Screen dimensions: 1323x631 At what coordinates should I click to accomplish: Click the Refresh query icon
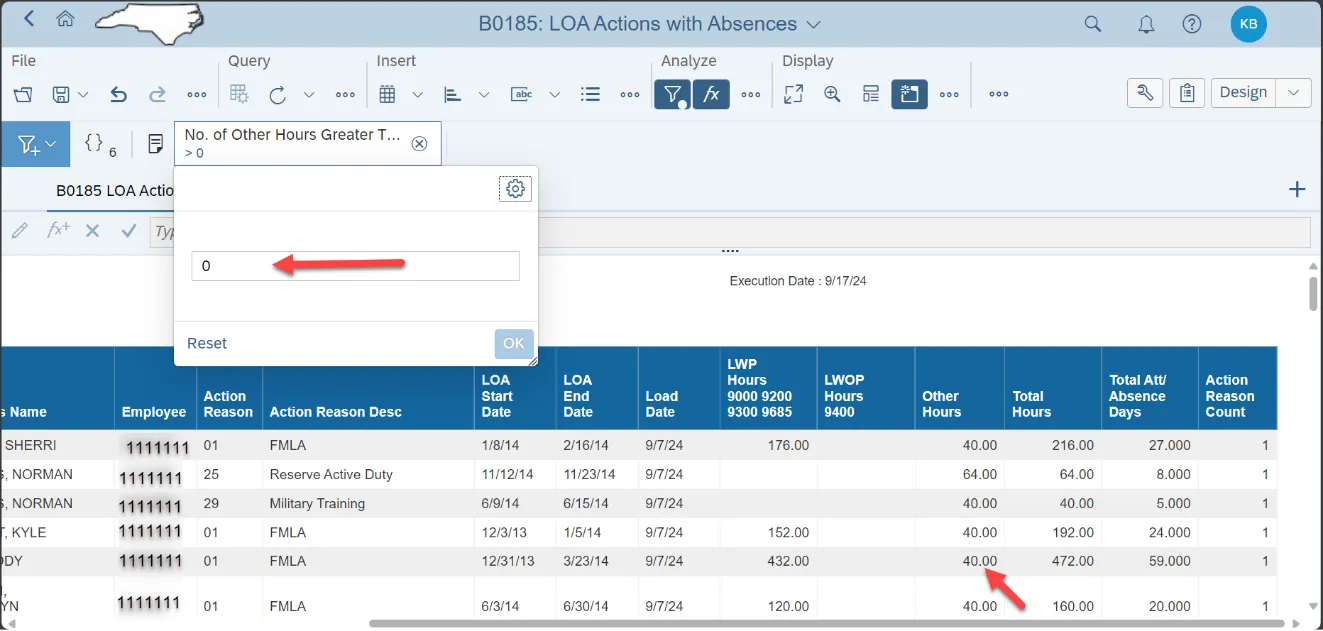pos(278,94)
